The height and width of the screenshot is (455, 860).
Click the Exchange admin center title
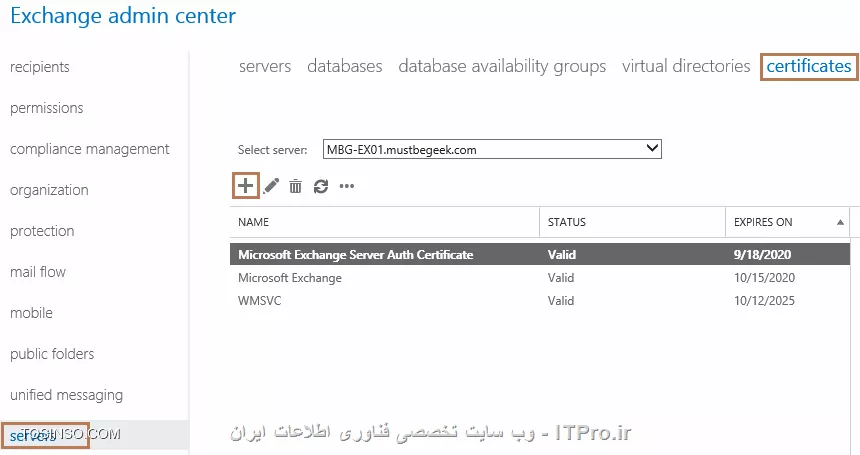coord(123,16)
